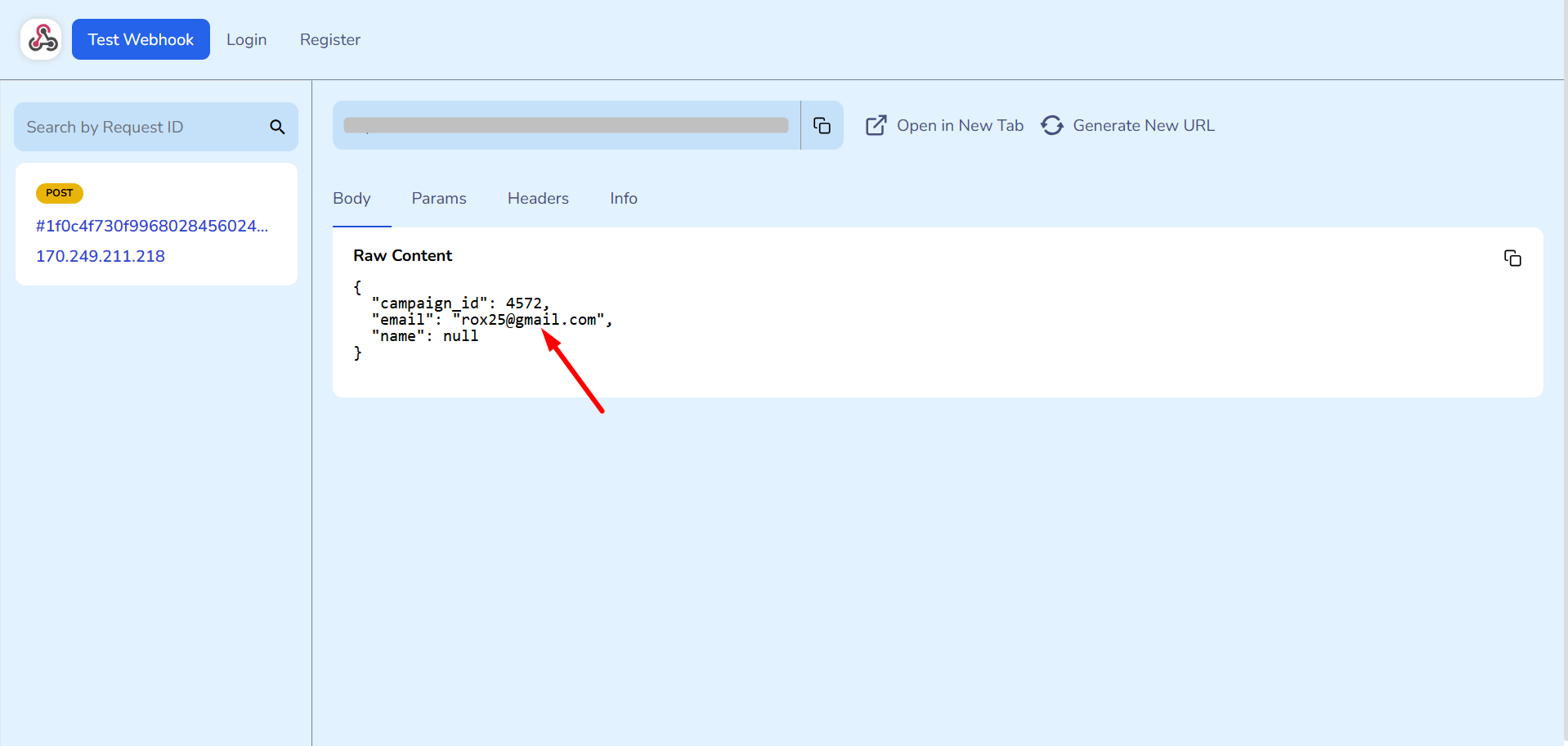
Task: Click the Test Webhook button
Action: pos(141,39)
